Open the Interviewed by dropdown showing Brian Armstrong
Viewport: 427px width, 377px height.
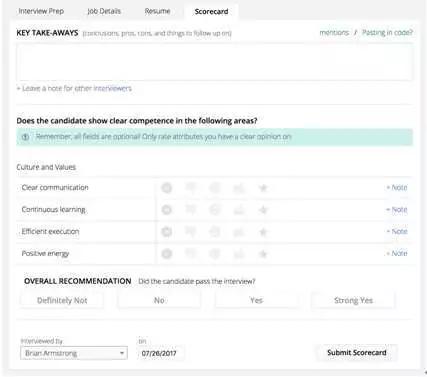coord(74,353)
